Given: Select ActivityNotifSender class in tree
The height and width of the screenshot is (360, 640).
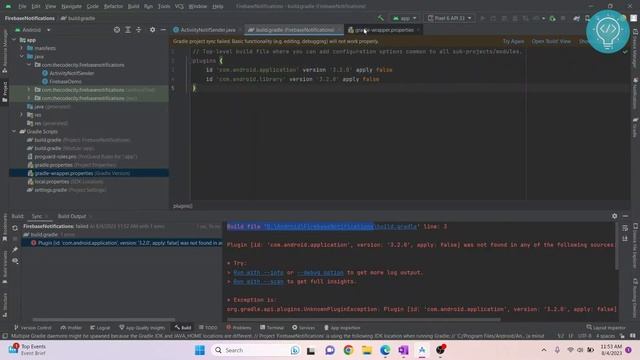Looking at the screenshot, I should [x=72, y=73].
